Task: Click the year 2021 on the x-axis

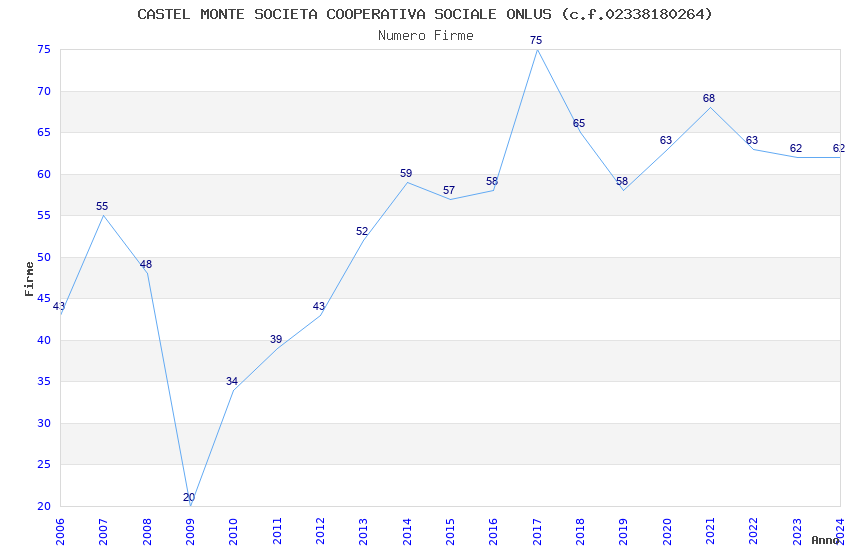Action: 710,531
